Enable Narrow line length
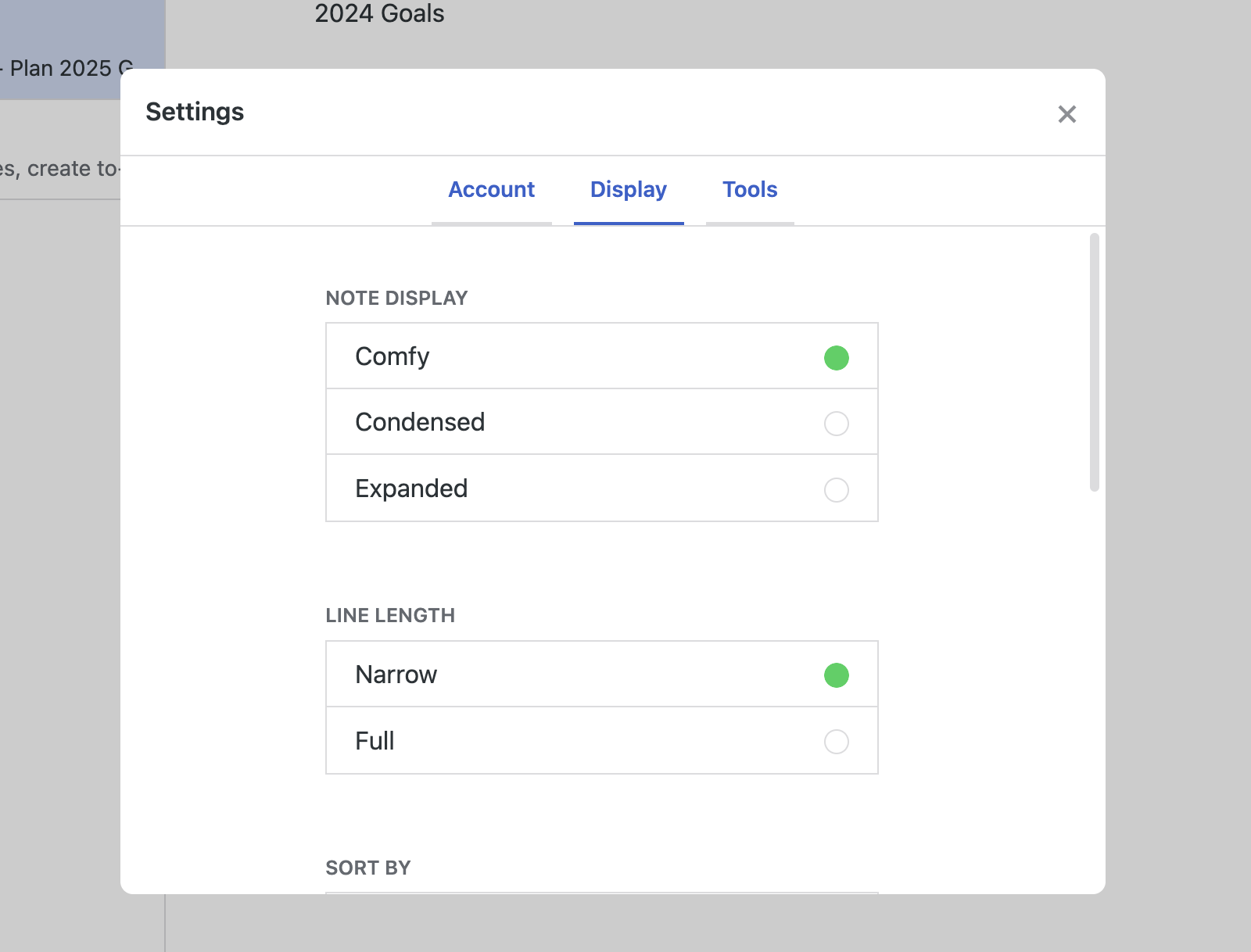The width and height of the screenshot is (1251, 952). click(601, 674)
